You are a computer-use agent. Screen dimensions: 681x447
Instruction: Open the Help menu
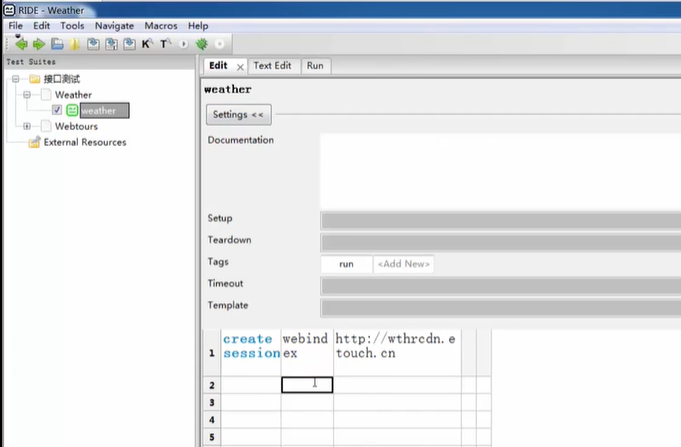(x=198, y=26)
